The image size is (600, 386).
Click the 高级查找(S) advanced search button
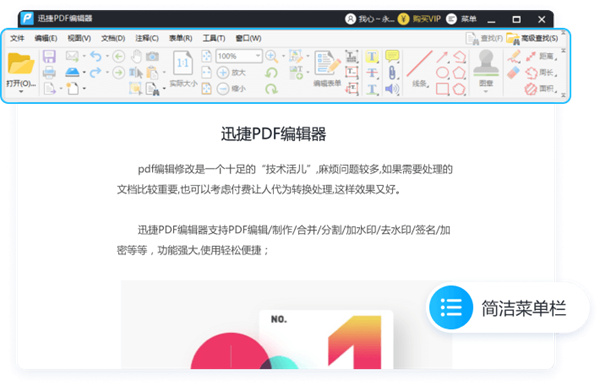point(532,38)
